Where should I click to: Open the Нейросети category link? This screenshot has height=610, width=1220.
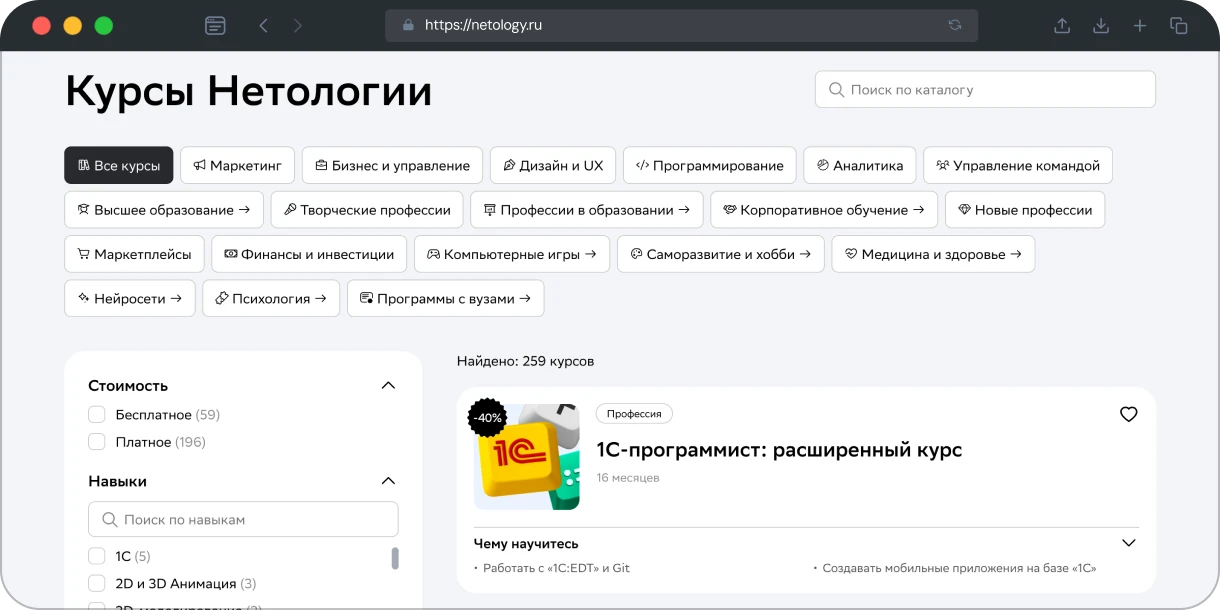click(129, 298)
